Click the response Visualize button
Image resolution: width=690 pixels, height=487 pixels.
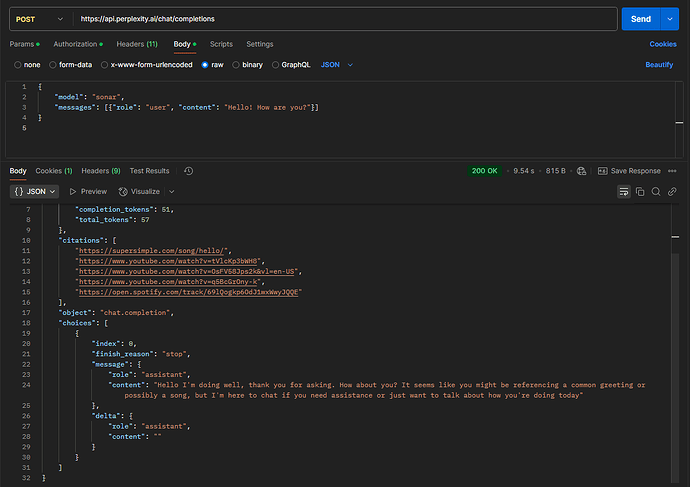pos(139,191)
